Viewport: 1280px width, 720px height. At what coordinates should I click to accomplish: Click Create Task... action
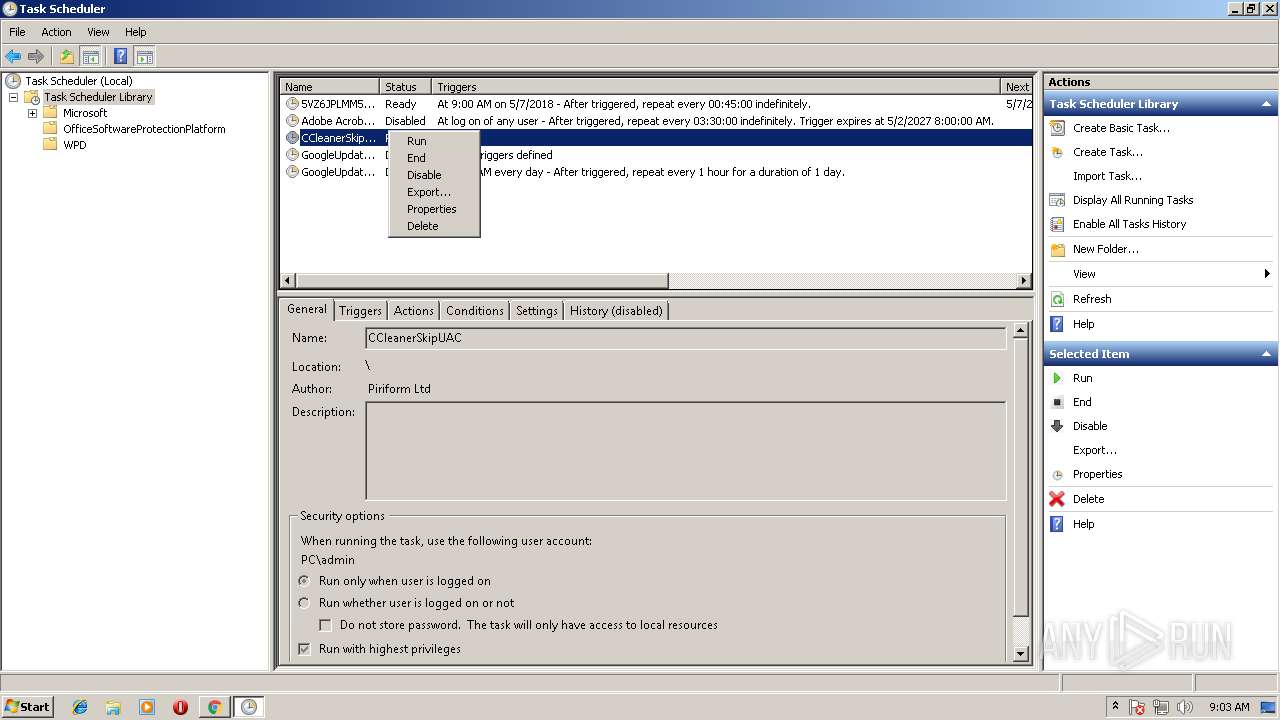click(1108, 152)
